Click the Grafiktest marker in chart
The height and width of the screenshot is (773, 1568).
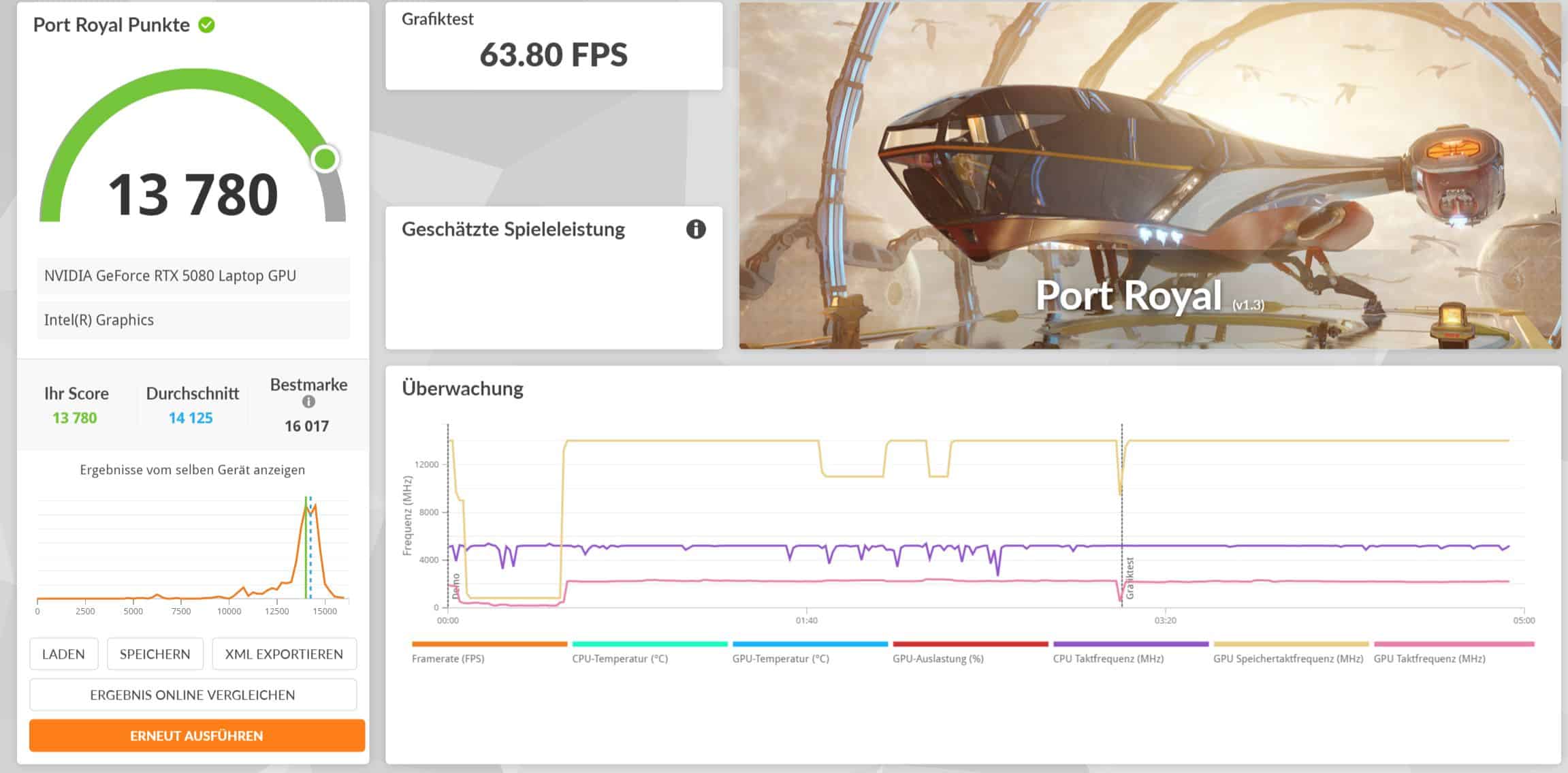pos(1130,578)
